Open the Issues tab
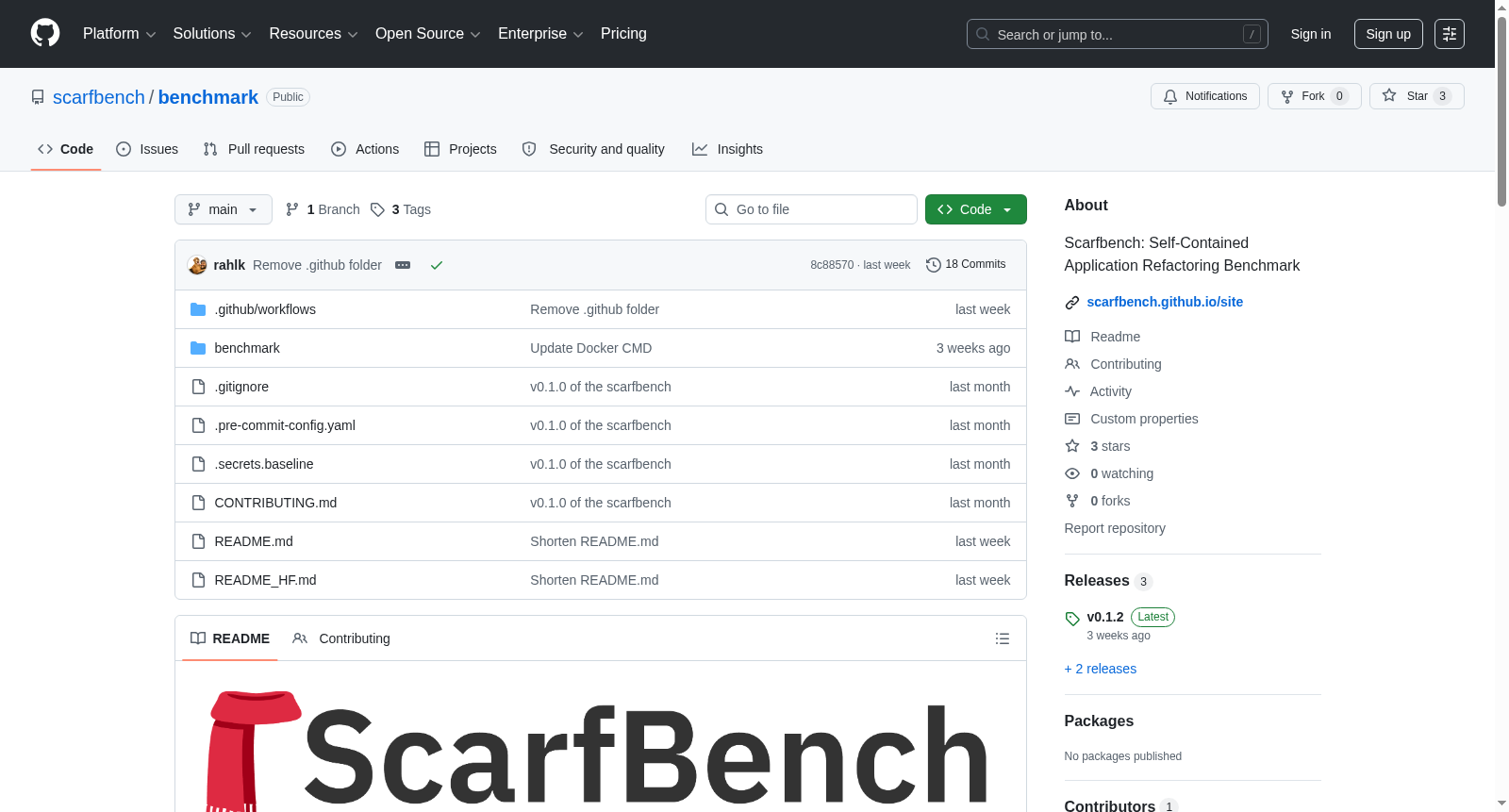Image resolution: width=1509 pixels, height=812 pixels. [x=147, y=149]
